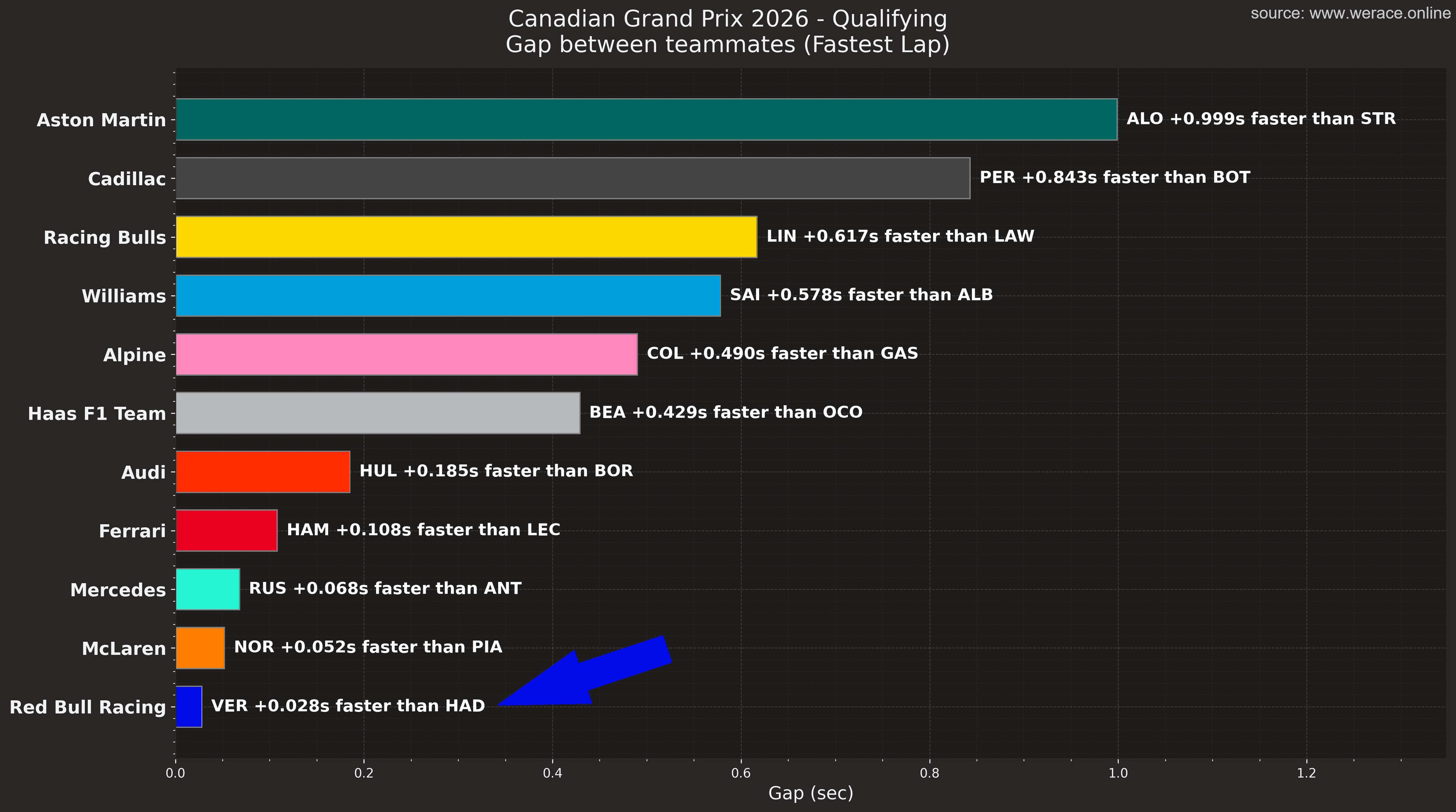Select the "McLaren" team label

124,648
